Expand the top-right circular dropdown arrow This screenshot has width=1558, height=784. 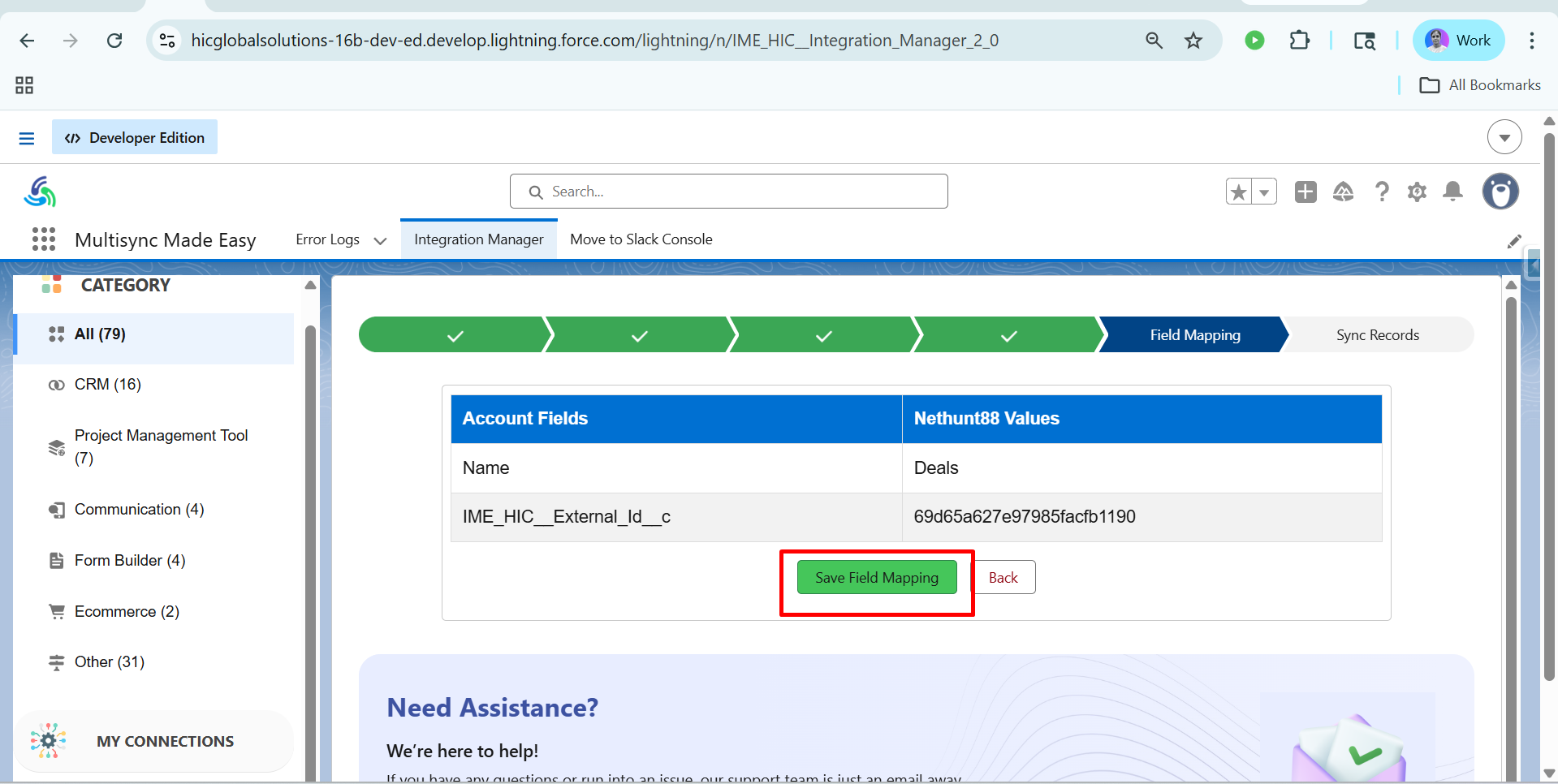(x=1504, y=137)
